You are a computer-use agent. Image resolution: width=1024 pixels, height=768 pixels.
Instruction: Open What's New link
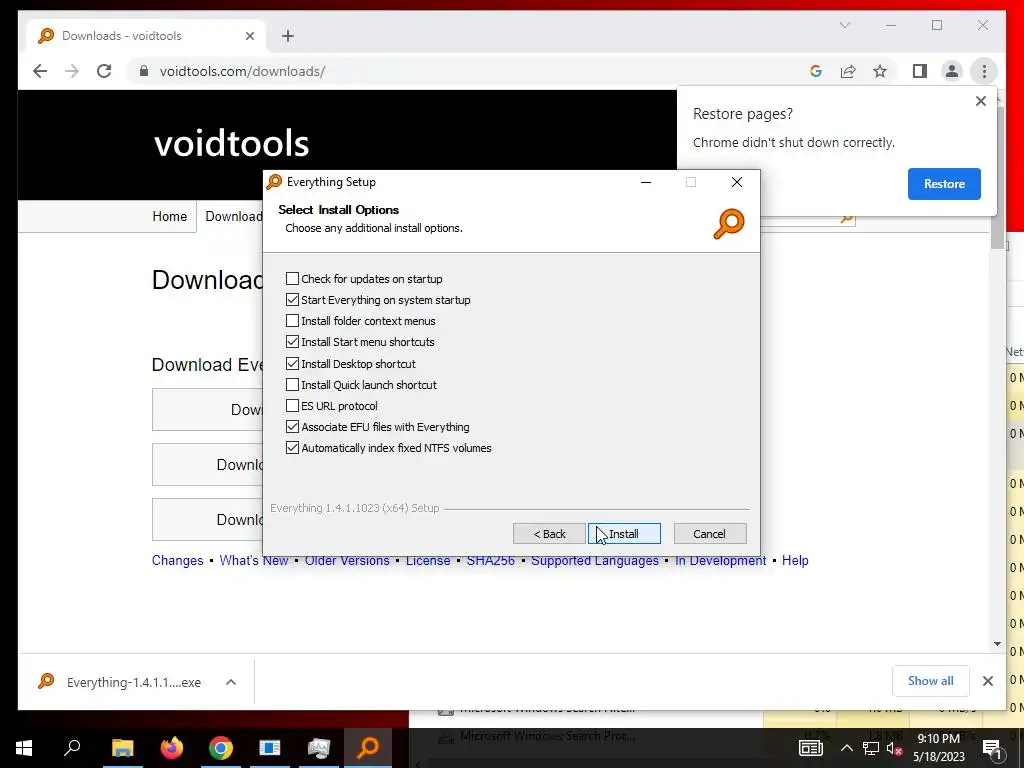(253, 560)
